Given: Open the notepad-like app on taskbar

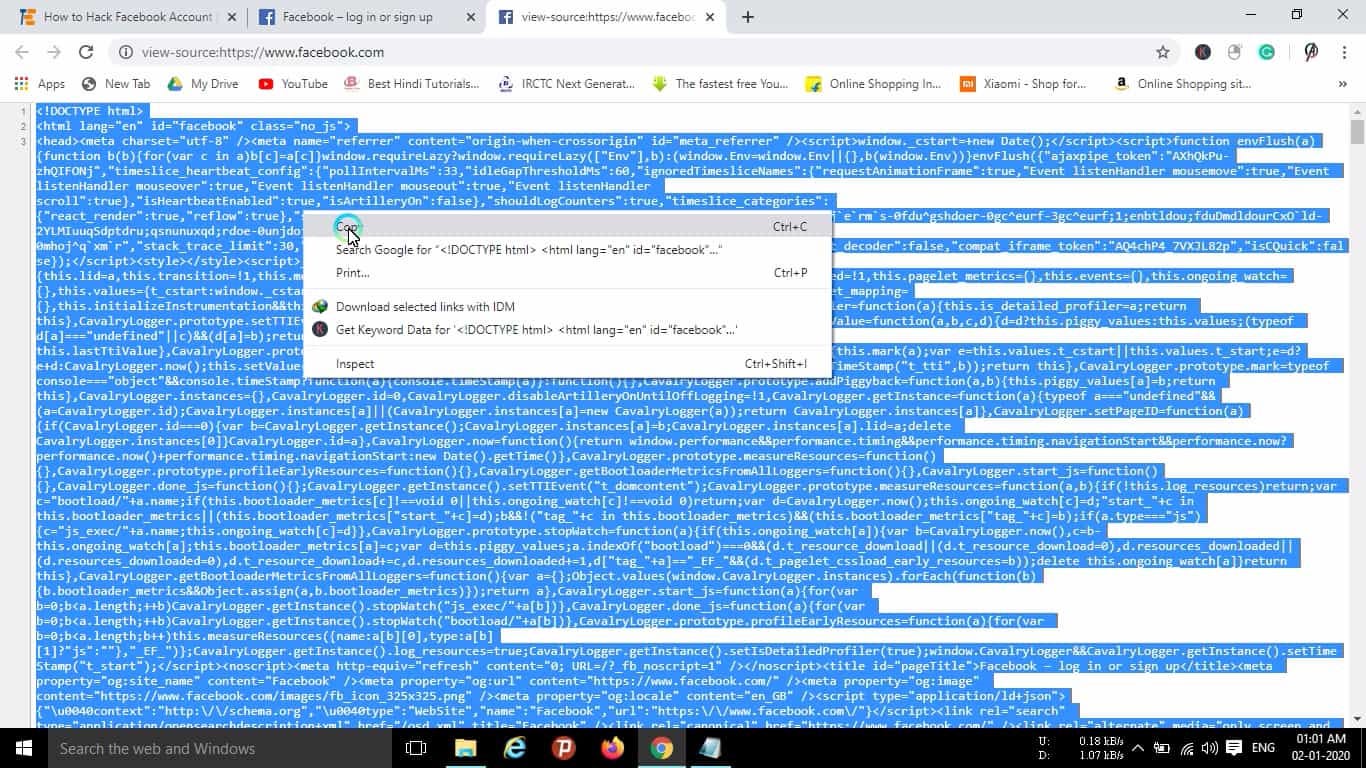Looking at the screenshot, I should [710, 748].
